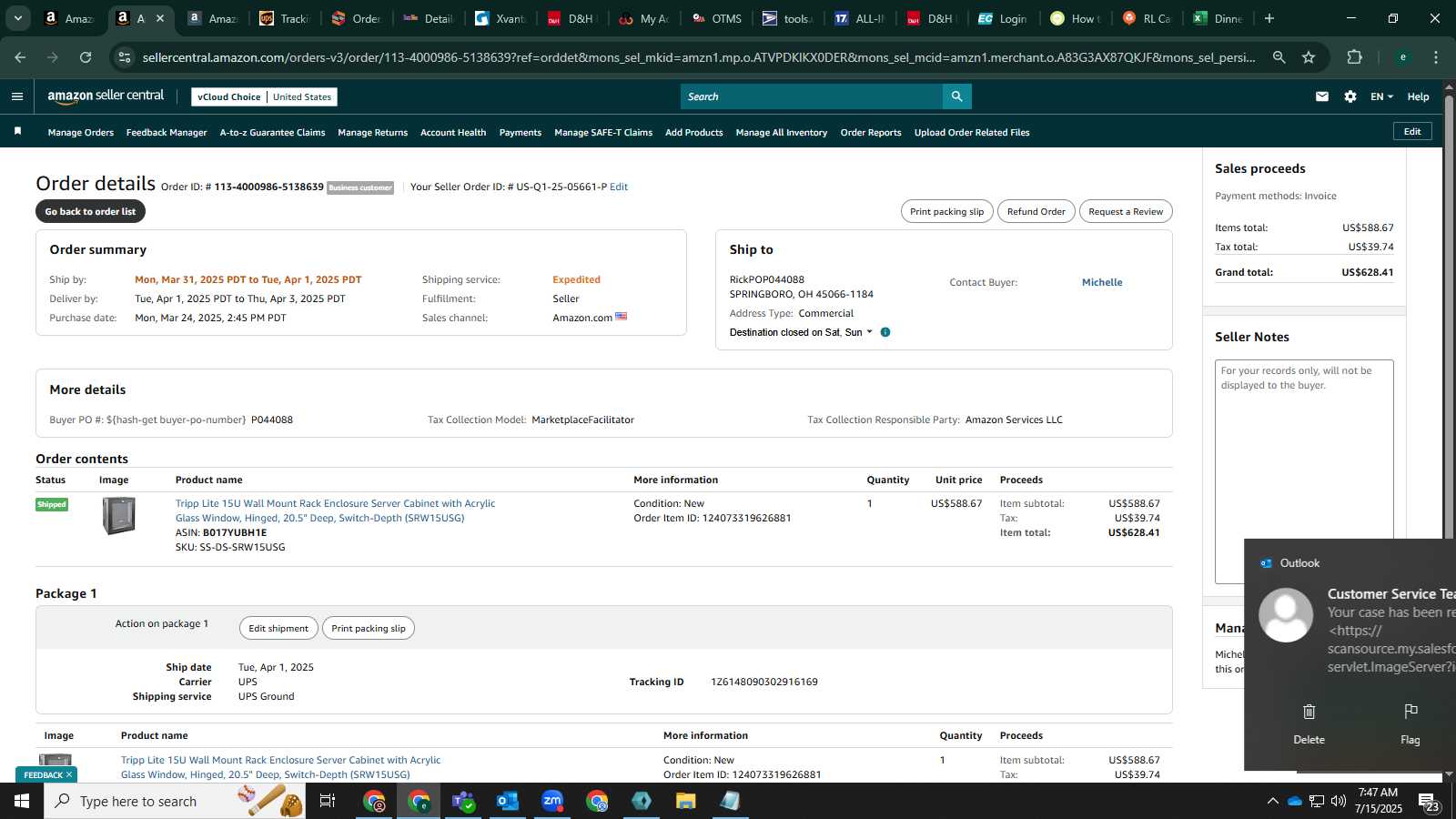
Task: Expand Destination closed on Sat, Sun dropdown
Action: pos(801,332)
